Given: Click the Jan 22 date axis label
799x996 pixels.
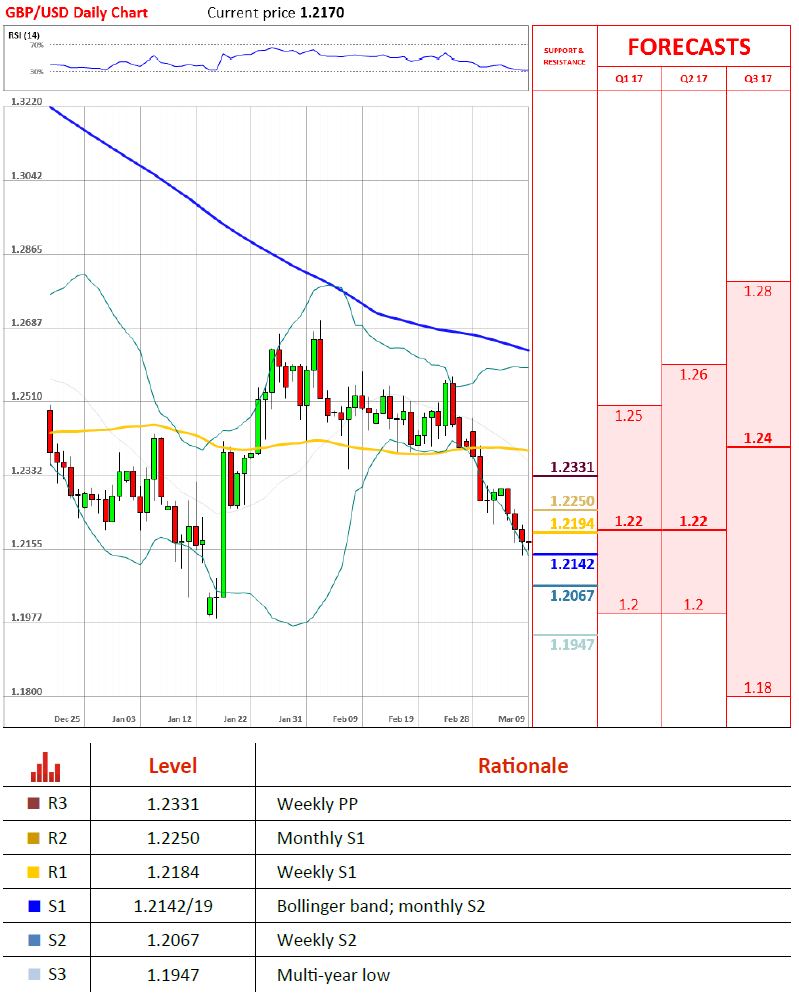Looking at the screenshot, I should point(236,718).
